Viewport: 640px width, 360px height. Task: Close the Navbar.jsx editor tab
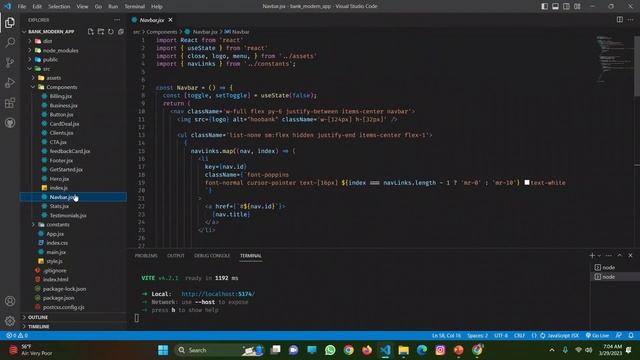pos(170,20)
